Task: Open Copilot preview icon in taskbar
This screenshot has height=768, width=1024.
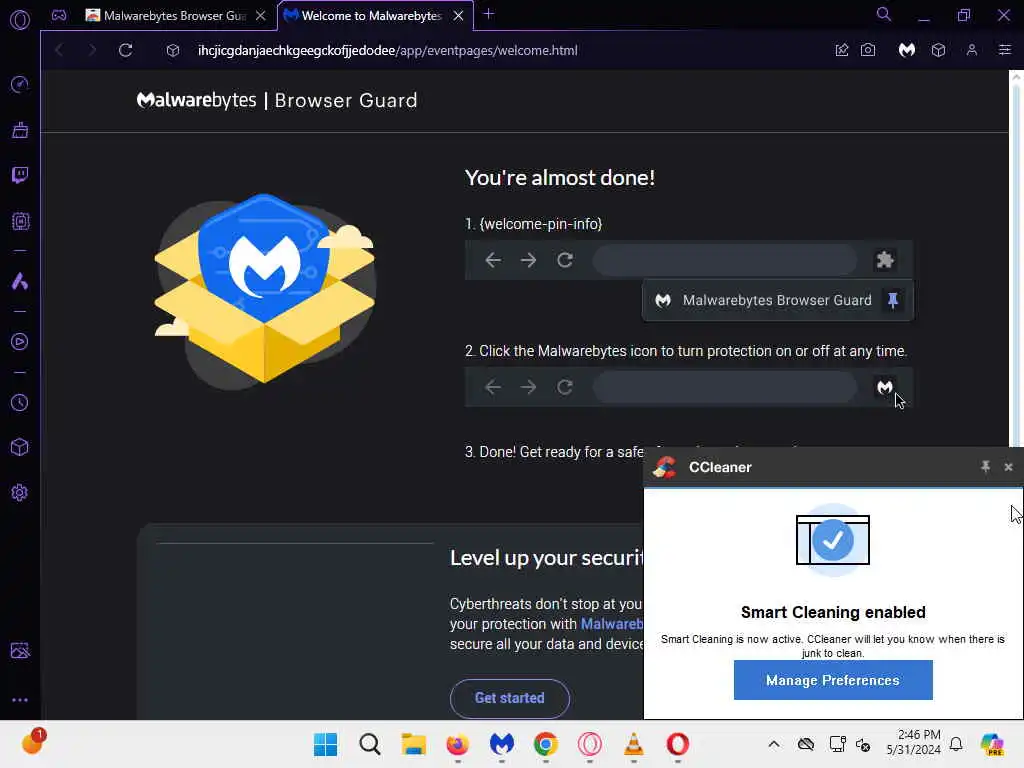Action: pos(992,744)
